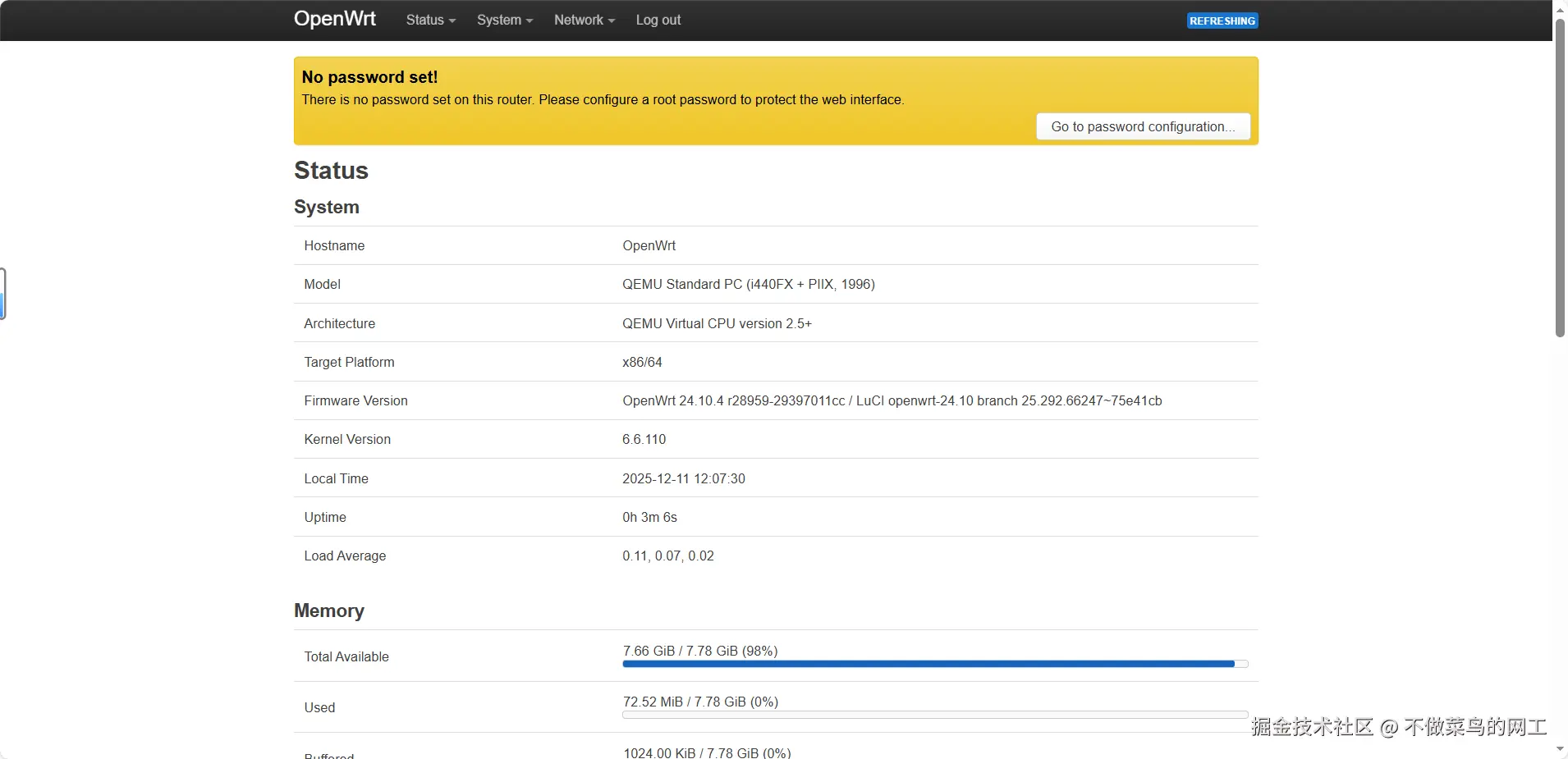Click the Uptime row label
The image size is (1568, 759).
325,517
